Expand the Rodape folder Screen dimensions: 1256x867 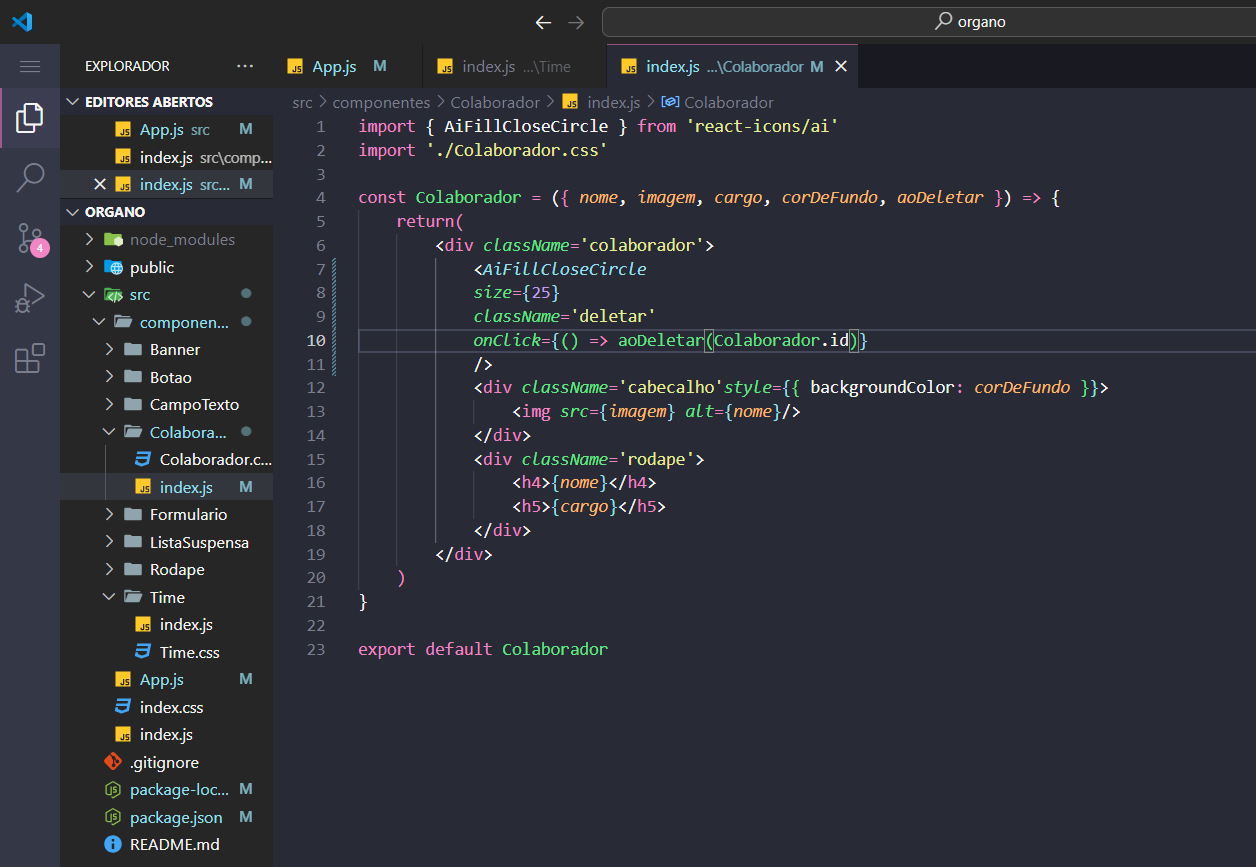[166, 570]
